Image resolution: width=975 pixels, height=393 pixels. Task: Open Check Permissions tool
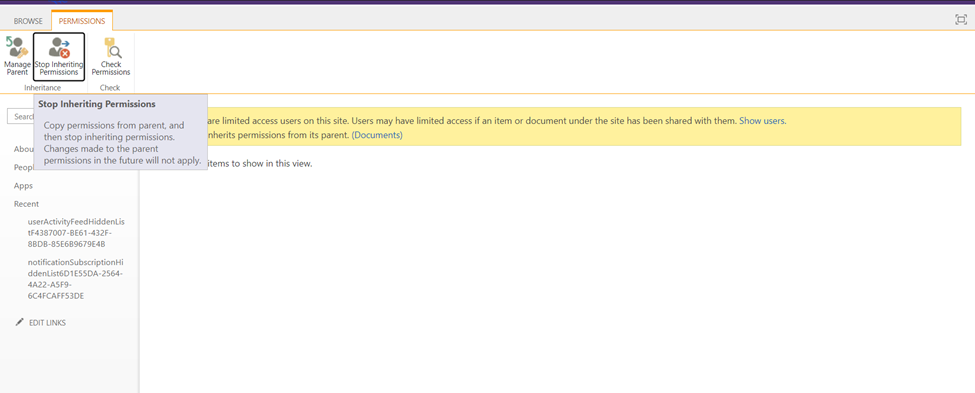[111, 56]
